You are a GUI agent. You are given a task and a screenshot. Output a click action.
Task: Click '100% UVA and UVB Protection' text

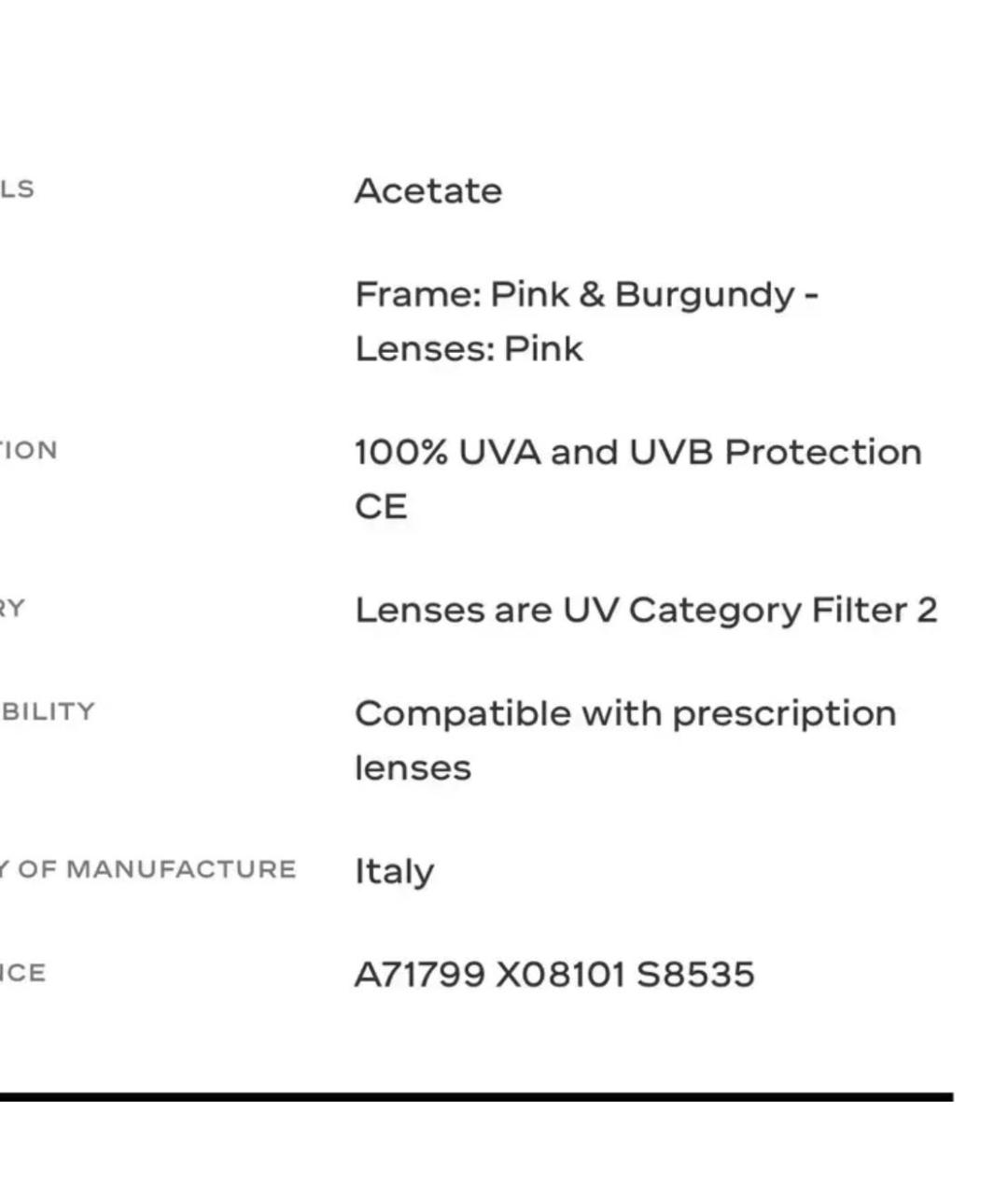638,452
